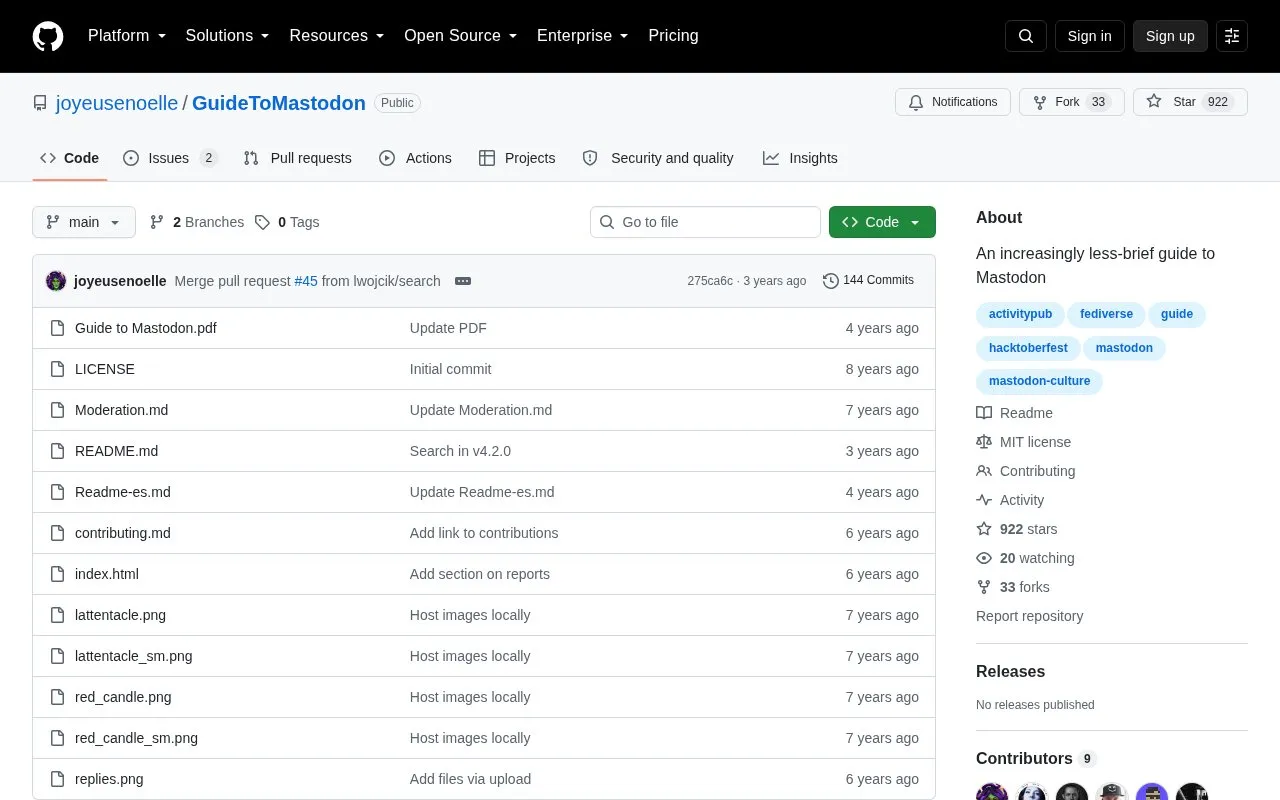Image resolution: width=1280 pixels, height=800 pixels.
Task: Expand the green Code dropdown button
Action: (882, 222)
